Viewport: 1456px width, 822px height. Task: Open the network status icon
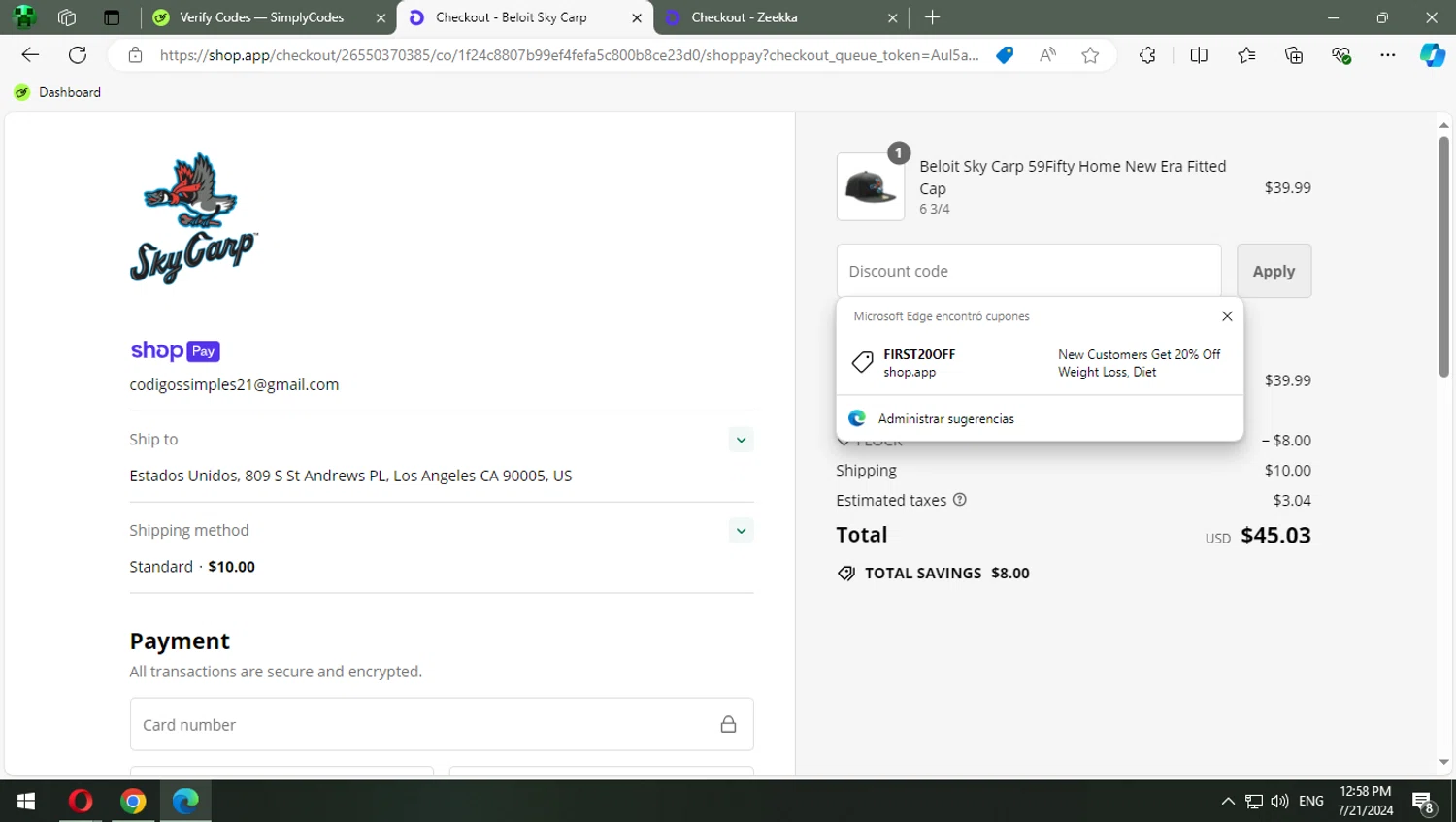1254,801
